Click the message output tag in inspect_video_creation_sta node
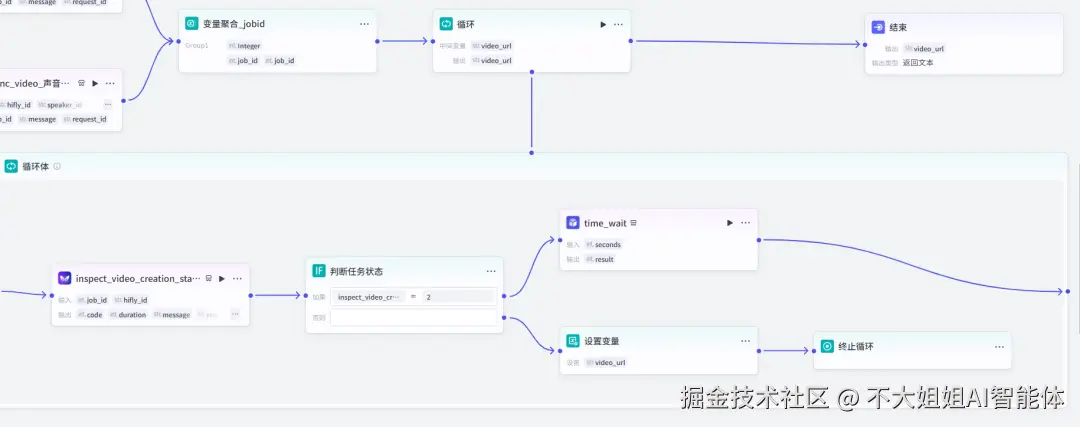This screenshot has height=427, width=1080. tap(172, 314)
